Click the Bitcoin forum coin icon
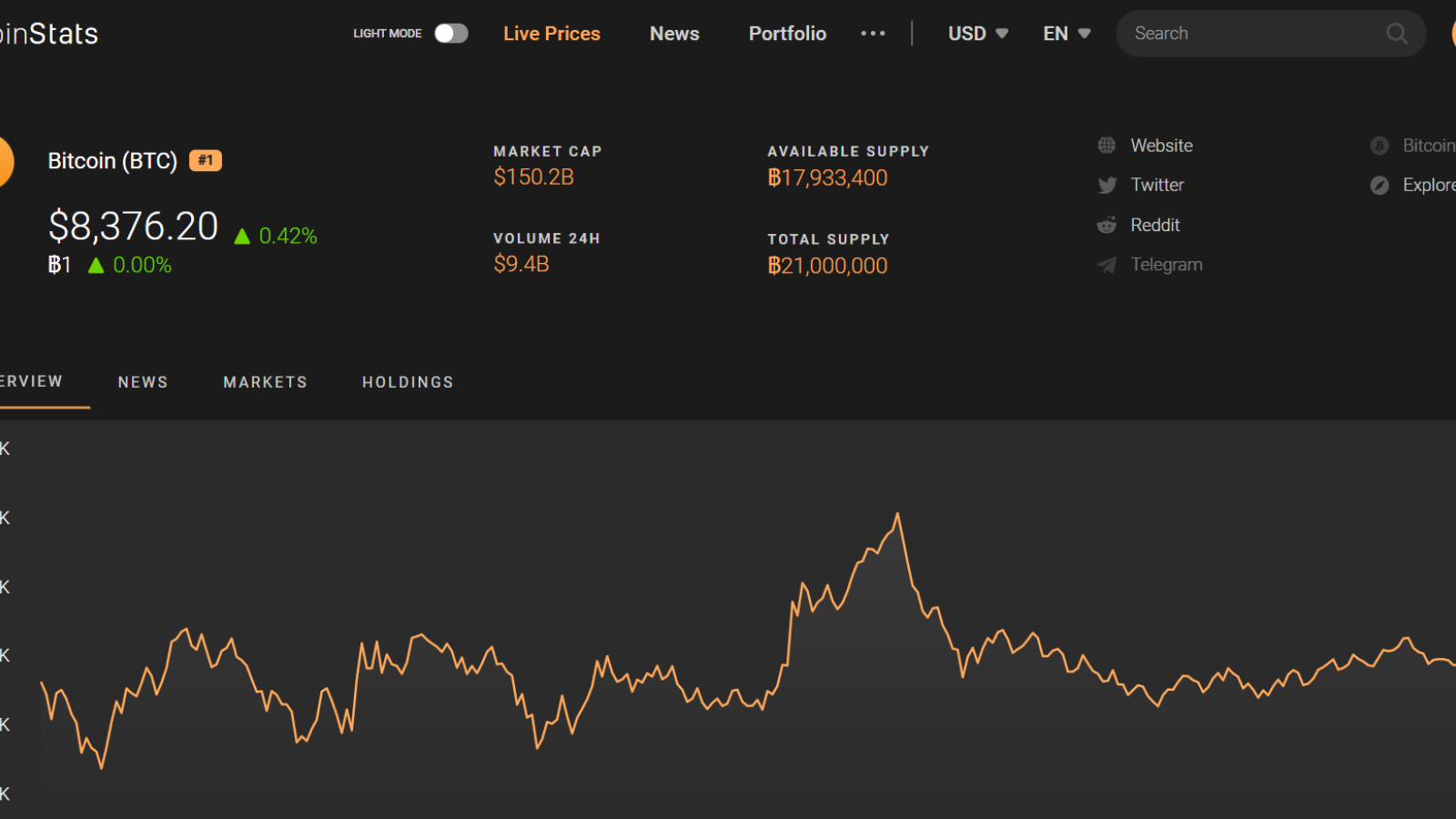 pyautogui.click(x=1380, y=146)
